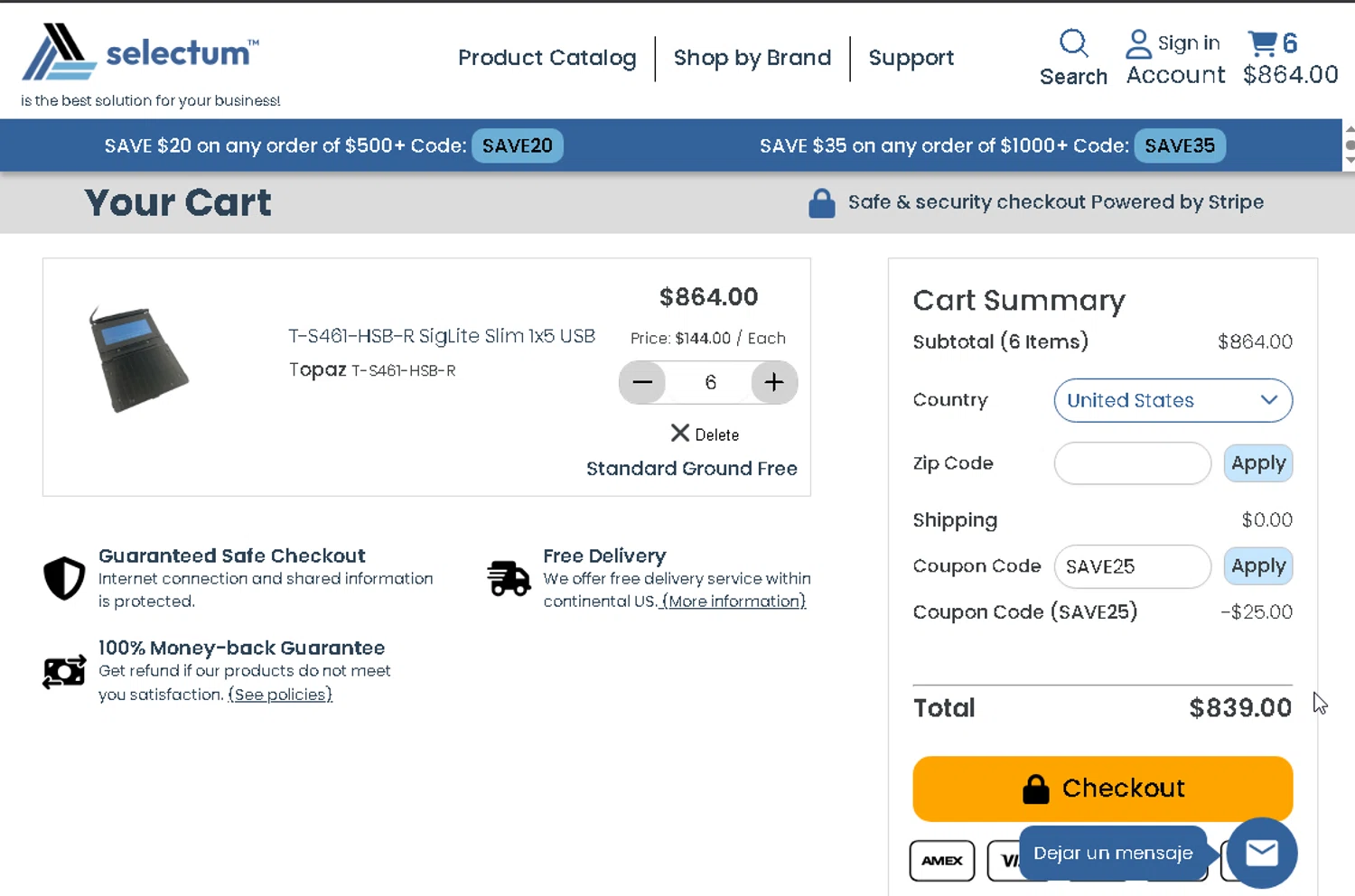Increase quantity with the plus button

pos(774,382)
